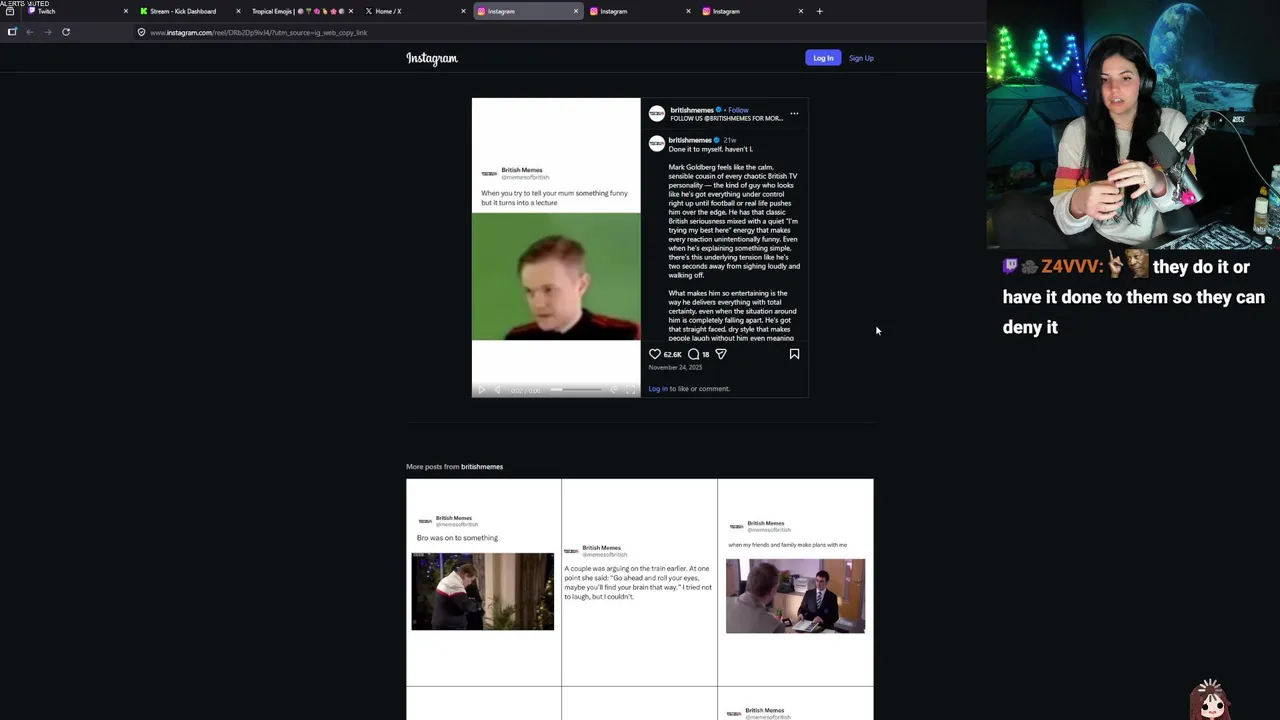
Task: Close the Tropical Emojis tab
Action: point(351,11)
